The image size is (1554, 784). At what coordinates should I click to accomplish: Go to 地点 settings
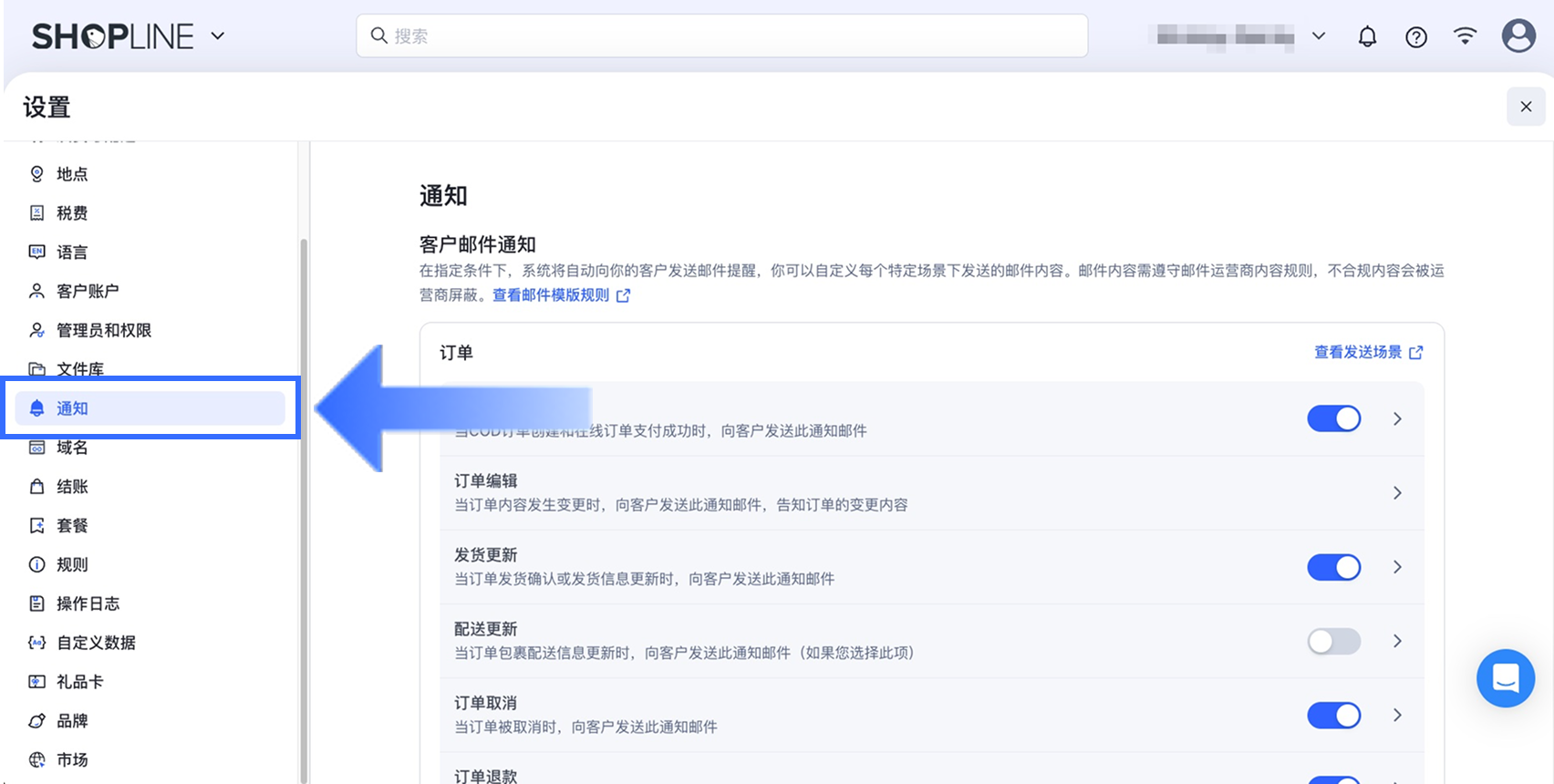[x=72, y=174]
